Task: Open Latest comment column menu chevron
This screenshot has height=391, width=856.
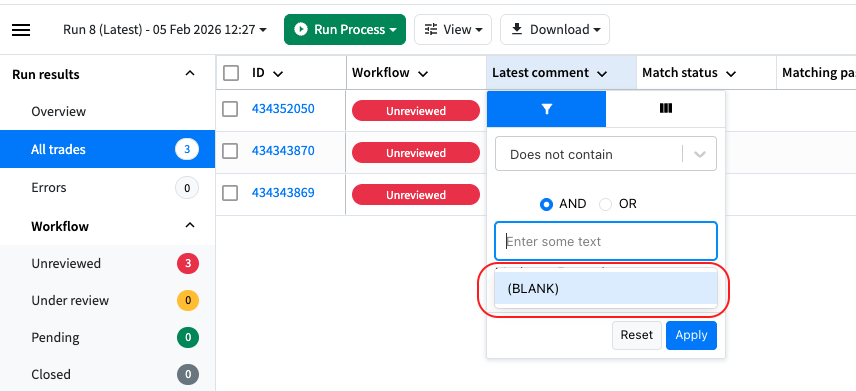Action: [x=602, y=74]
